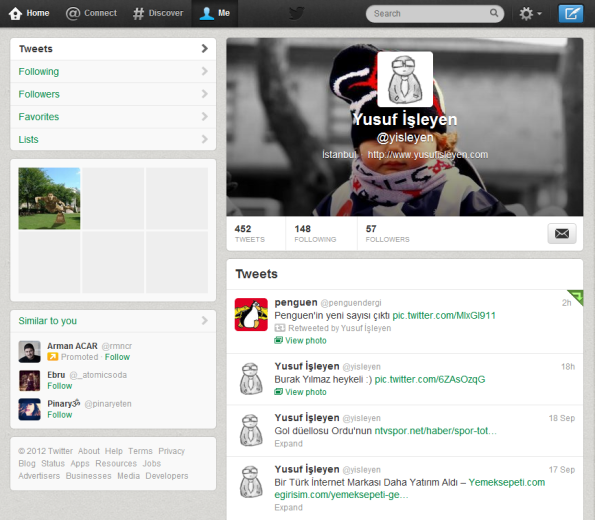Expand the Yemeksepeti tweet

288,507
